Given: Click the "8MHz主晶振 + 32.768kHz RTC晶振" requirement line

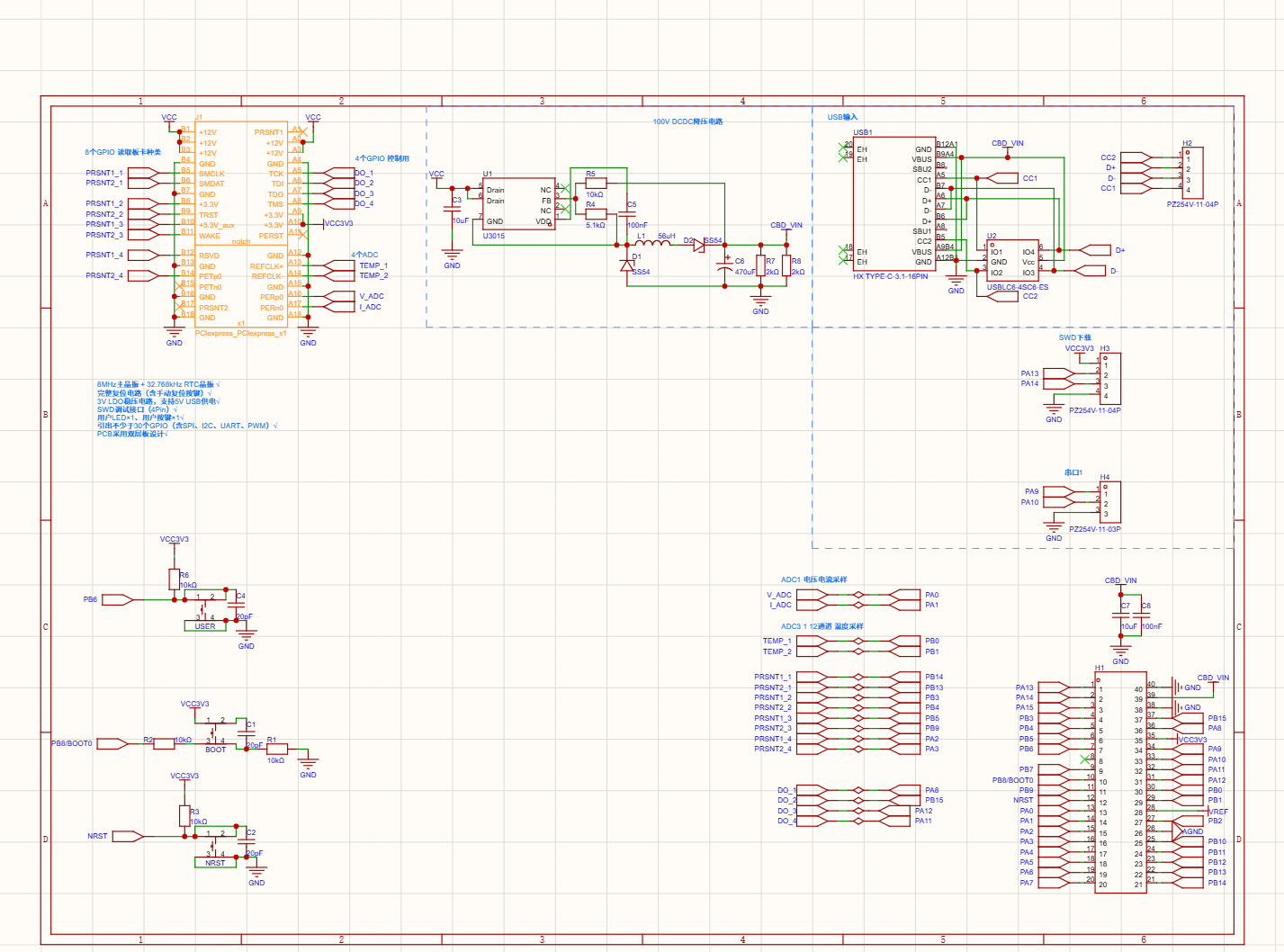Looking at the screenshot, I should coord(158,384).
